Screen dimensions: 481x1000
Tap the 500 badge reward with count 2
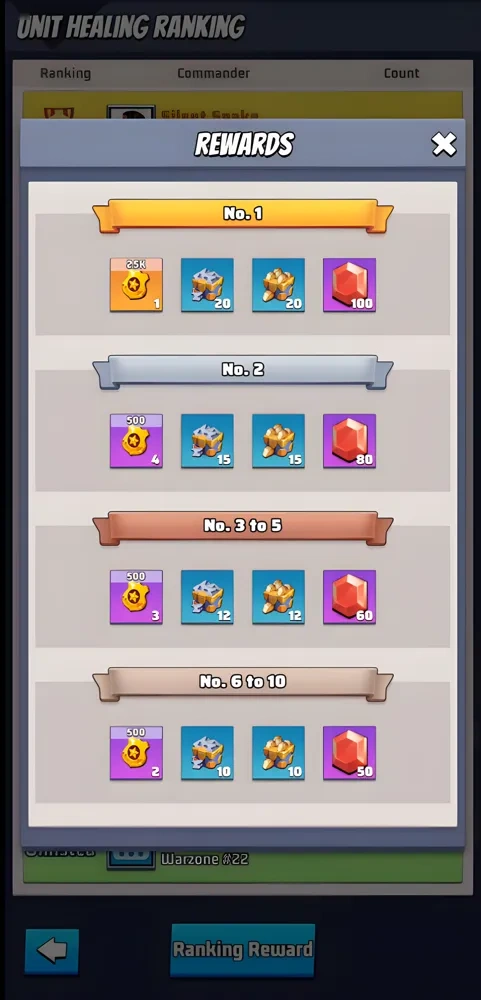pos(137,753)
